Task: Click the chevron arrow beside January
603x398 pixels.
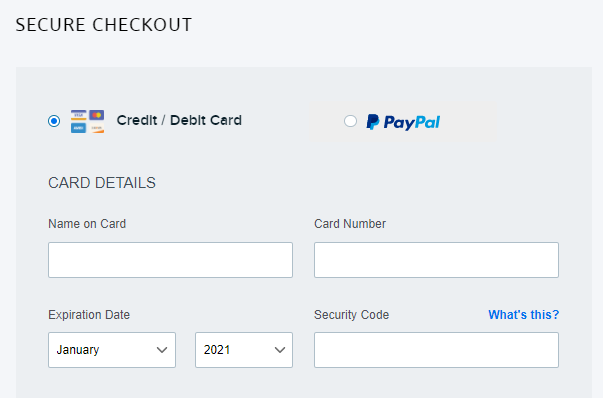Action: tap(162, 350)
